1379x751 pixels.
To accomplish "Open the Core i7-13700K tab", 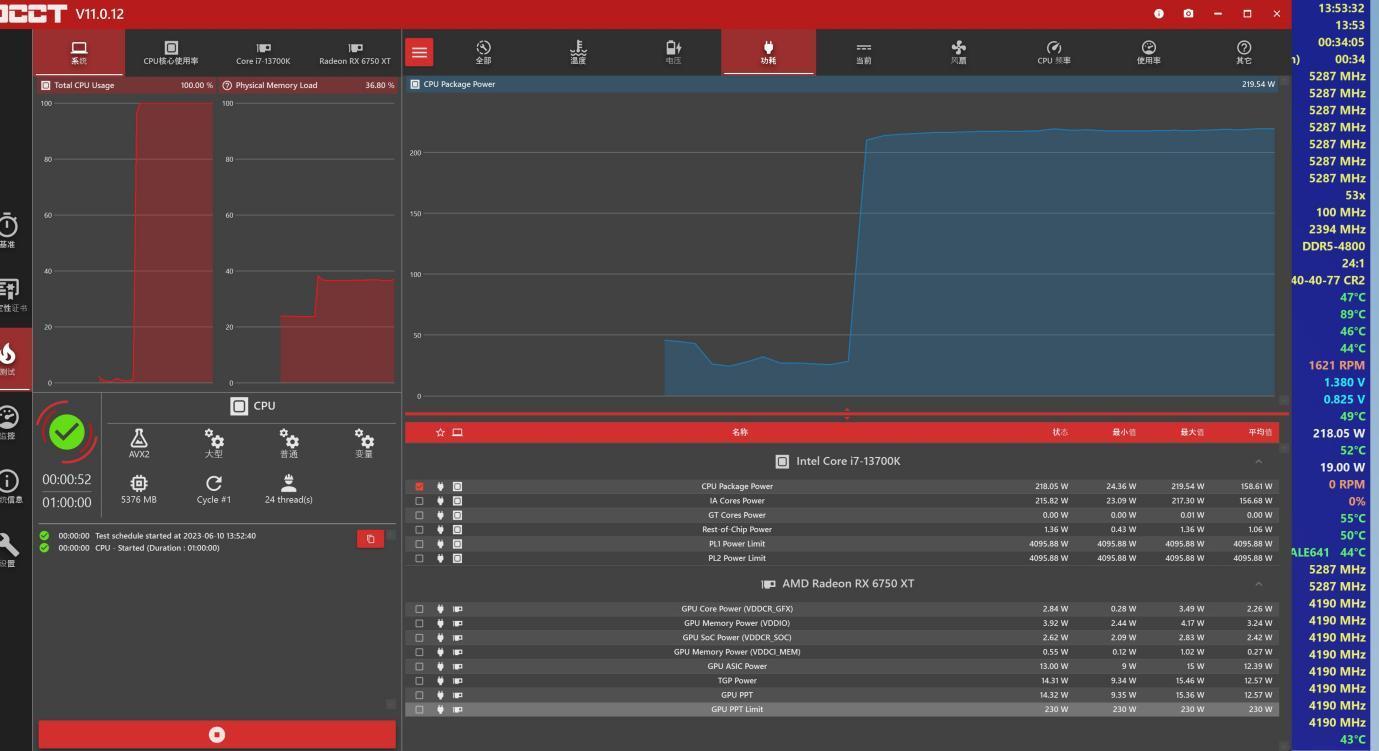I will pos(263,53).
